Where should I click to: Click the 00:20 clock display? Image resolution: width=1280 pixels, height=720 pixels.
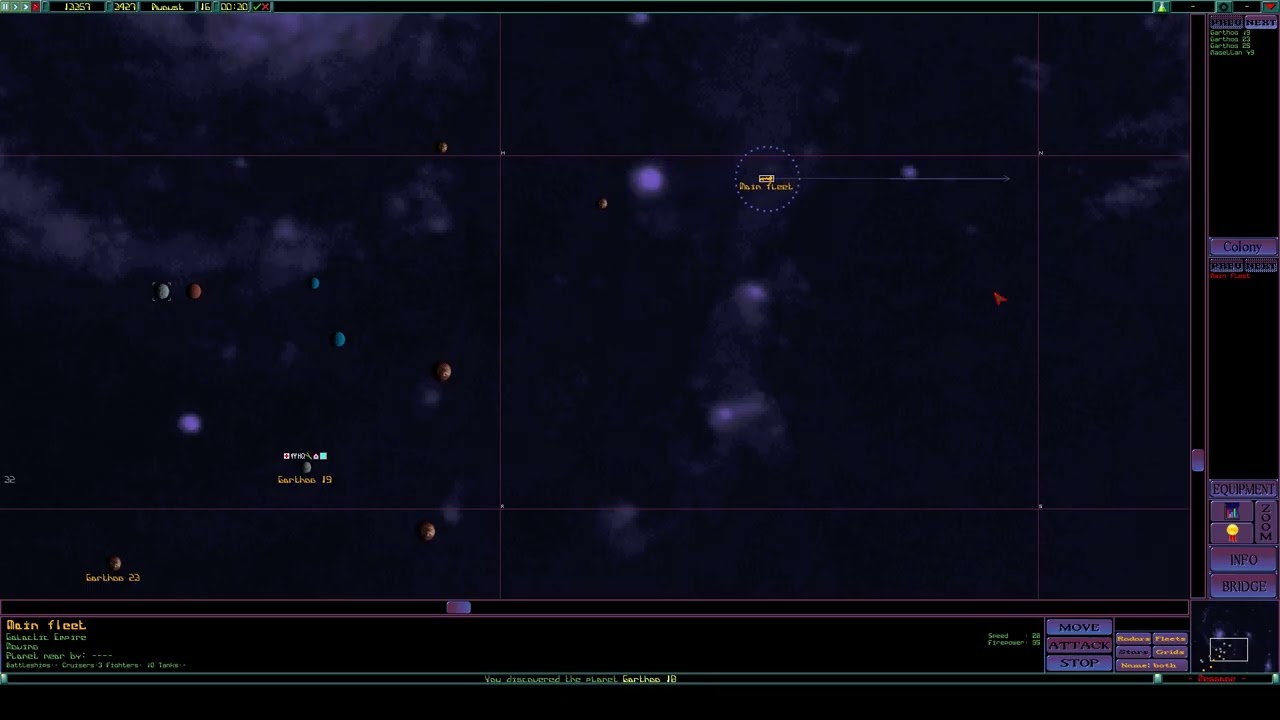(x=234, y=7)
